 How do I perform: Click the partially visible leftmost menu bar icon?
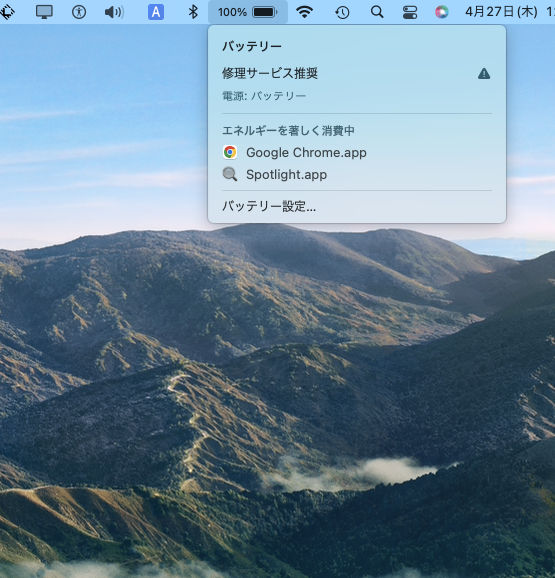(7, 12)
